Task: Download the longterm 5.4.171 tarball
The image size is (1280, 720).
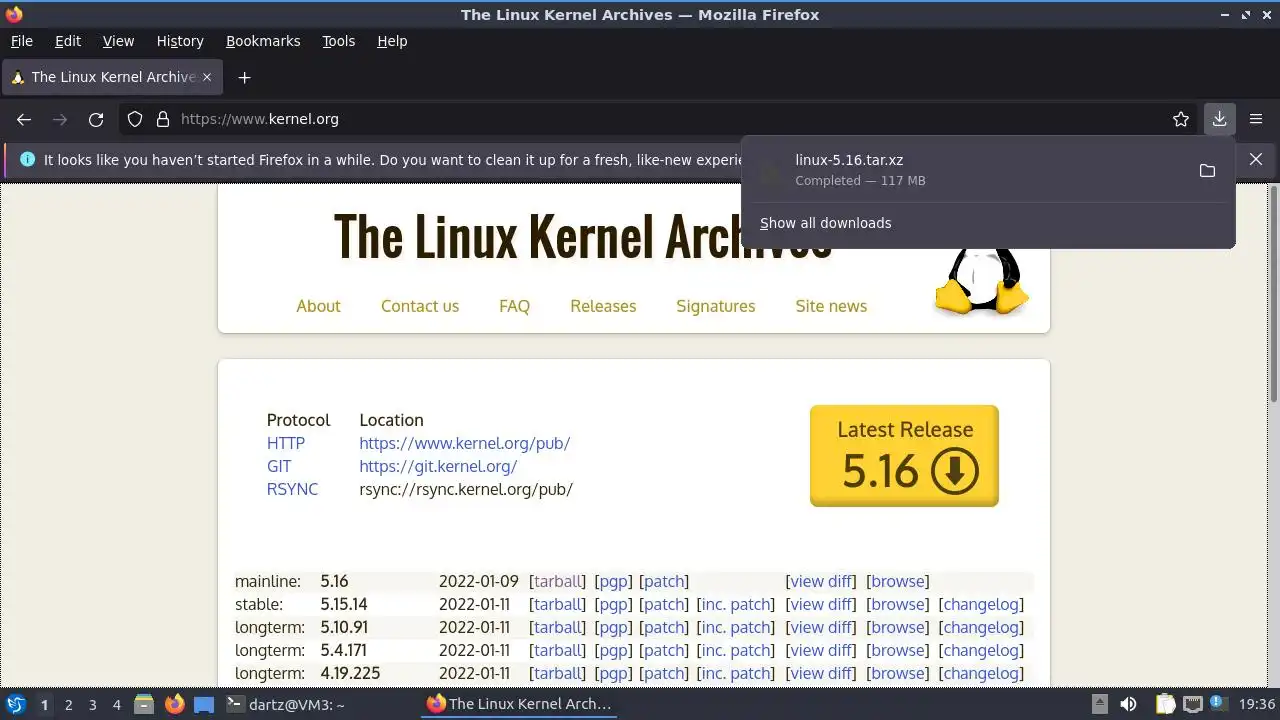Action: tap(558, 650)
